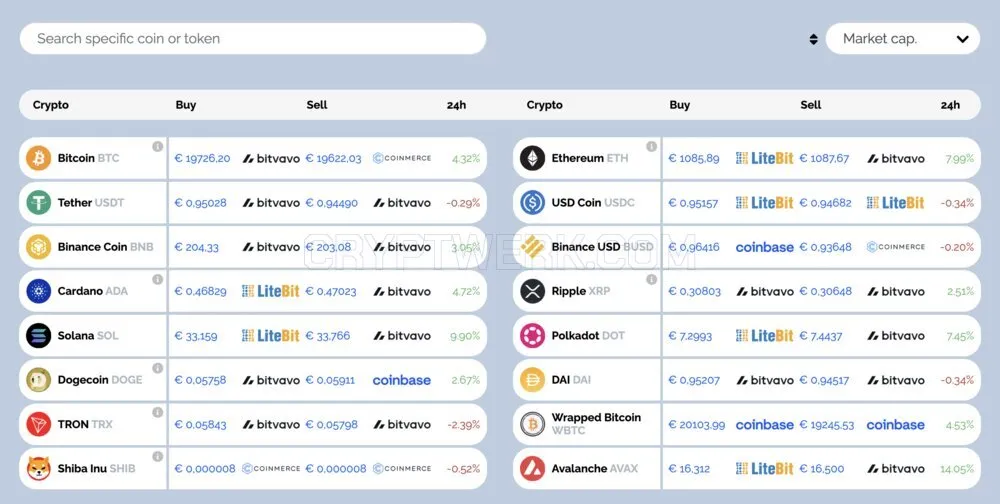Viewport: 1000px width, 504px height.
Task: Click the left 24h column header
Action: 457,105
